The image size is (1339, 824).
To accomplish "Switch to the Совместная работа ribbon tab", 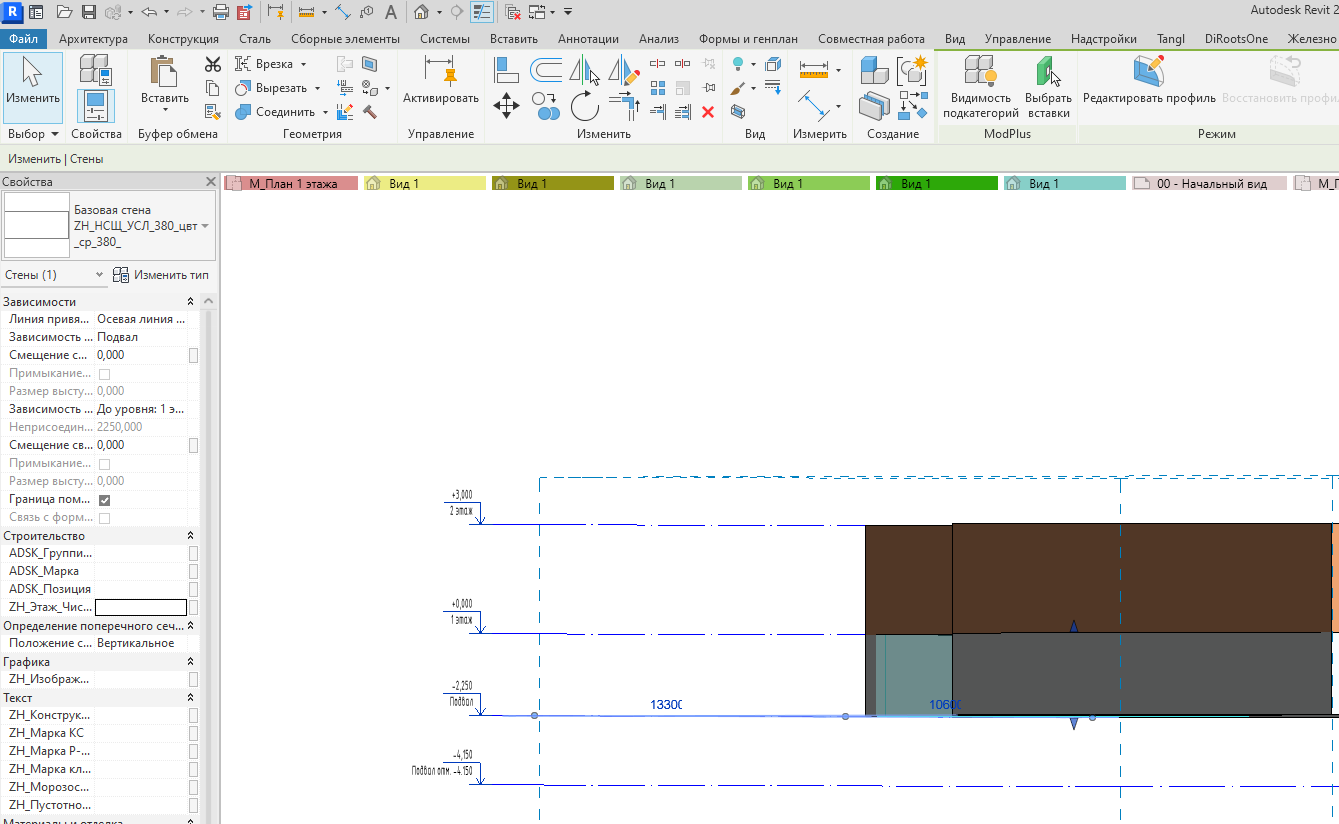I will 871,39.
